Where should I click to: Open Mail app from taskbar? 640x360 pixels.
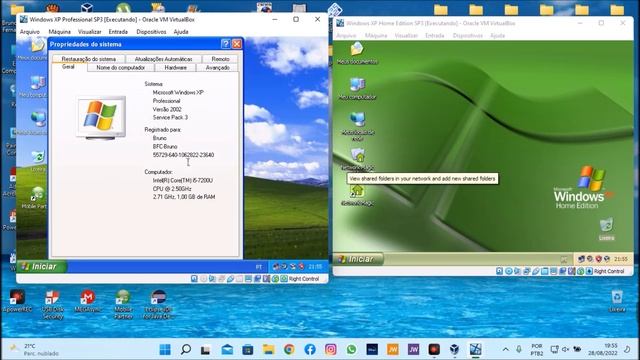(x=227, y=349)
